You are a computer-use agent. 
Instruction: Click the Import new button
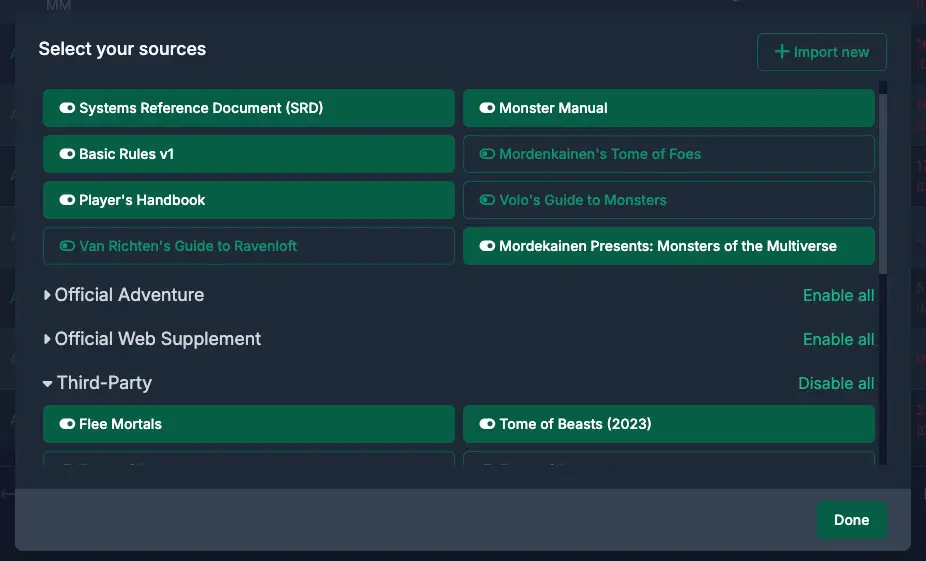click(821, 52)
